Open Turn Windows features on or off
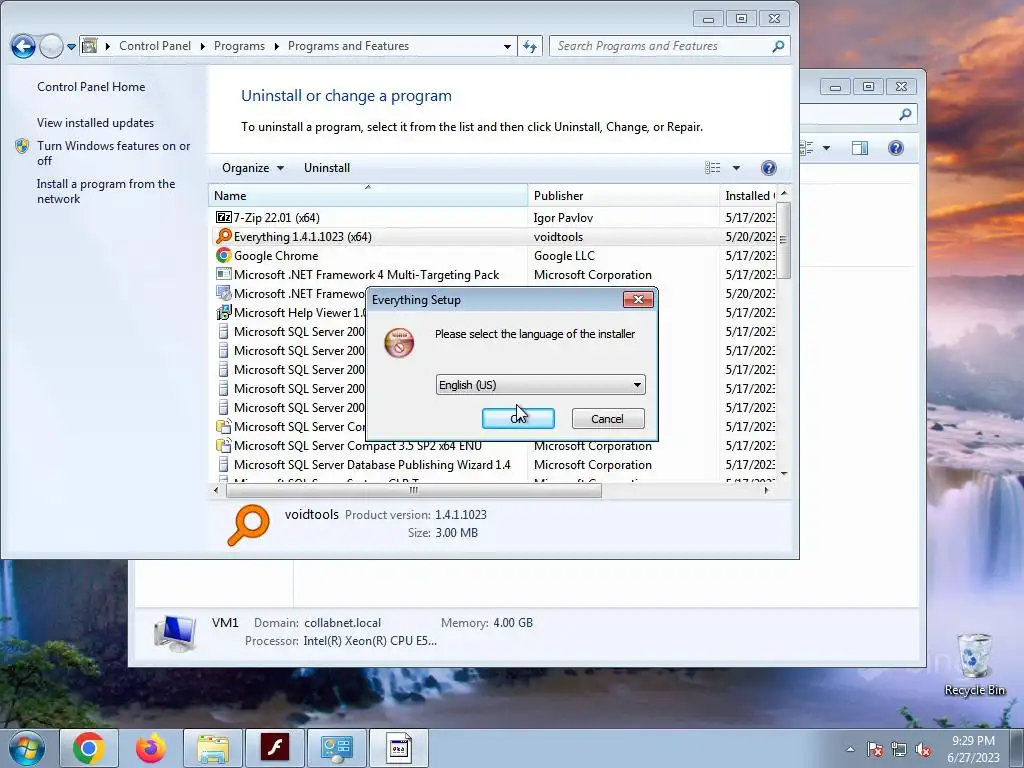Screen dimensions: 1024x768 113,153
